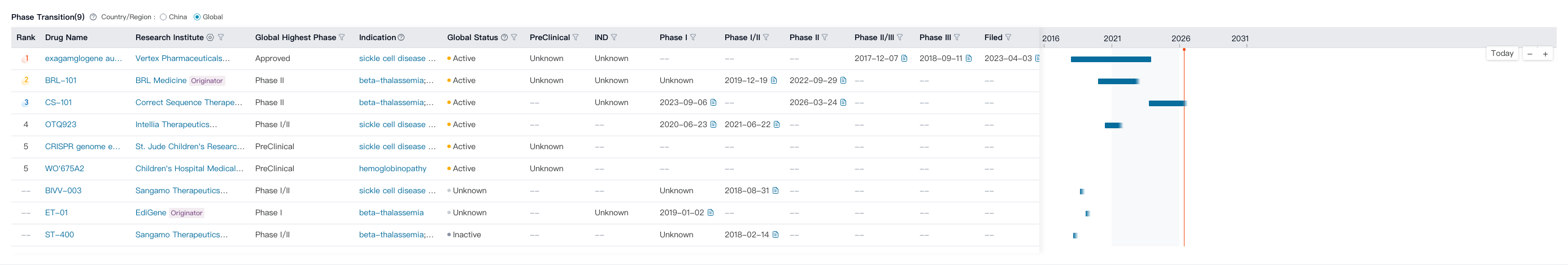Click the Today timeline button

click(1502, 54)
